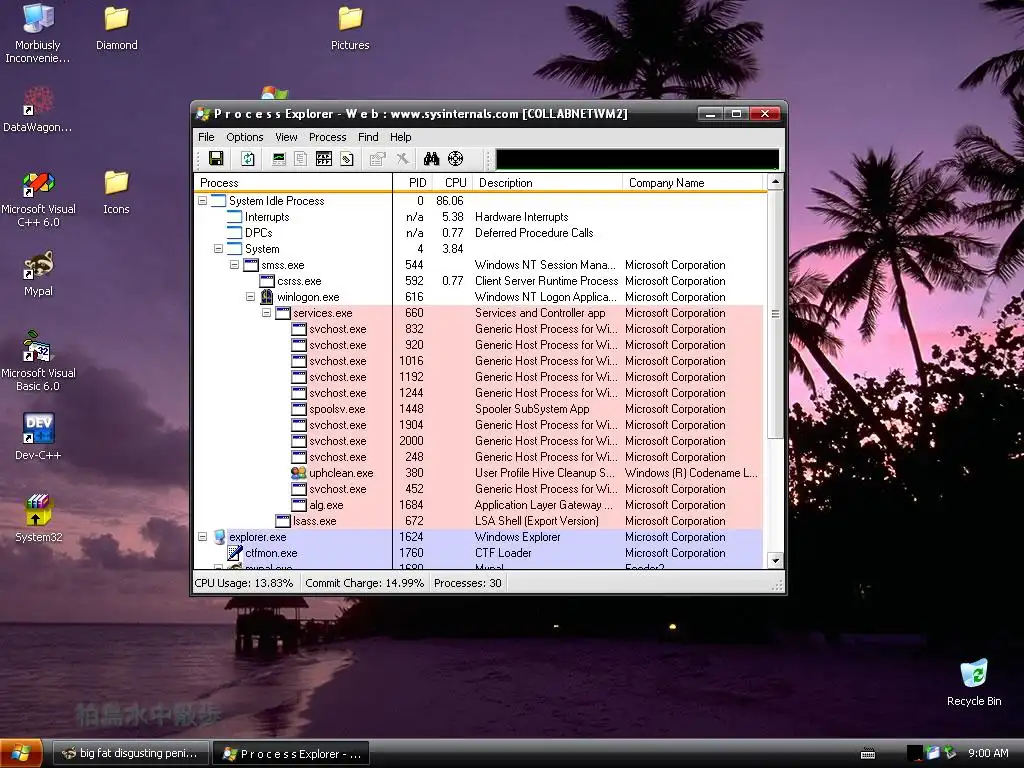This screenshot has height=768, width=1024.
Task: Click the Recycle Bin desktop icon
Action: coord(974,682)
